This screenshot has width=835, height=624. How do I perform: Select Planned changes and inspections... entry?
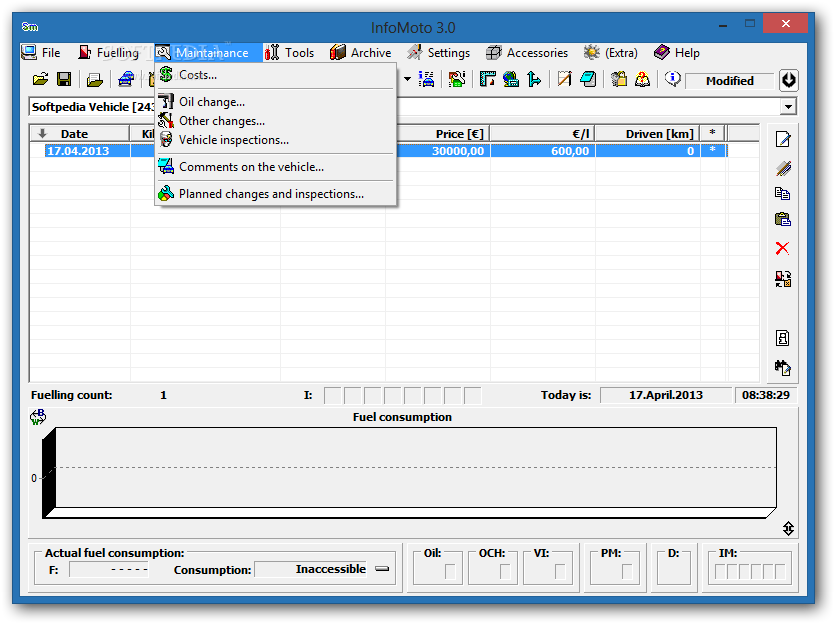pyautogui.click(x=276, y=194)
